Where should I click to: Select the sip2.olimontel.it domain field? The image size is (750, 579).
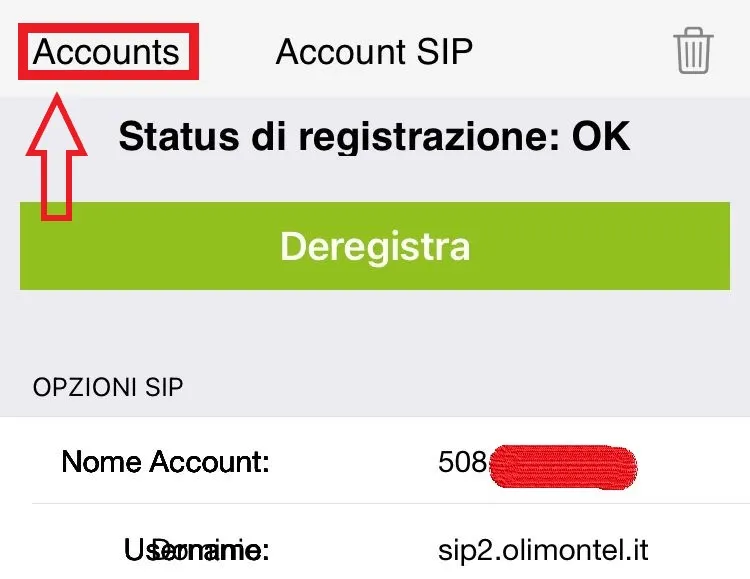pos(543,549)
